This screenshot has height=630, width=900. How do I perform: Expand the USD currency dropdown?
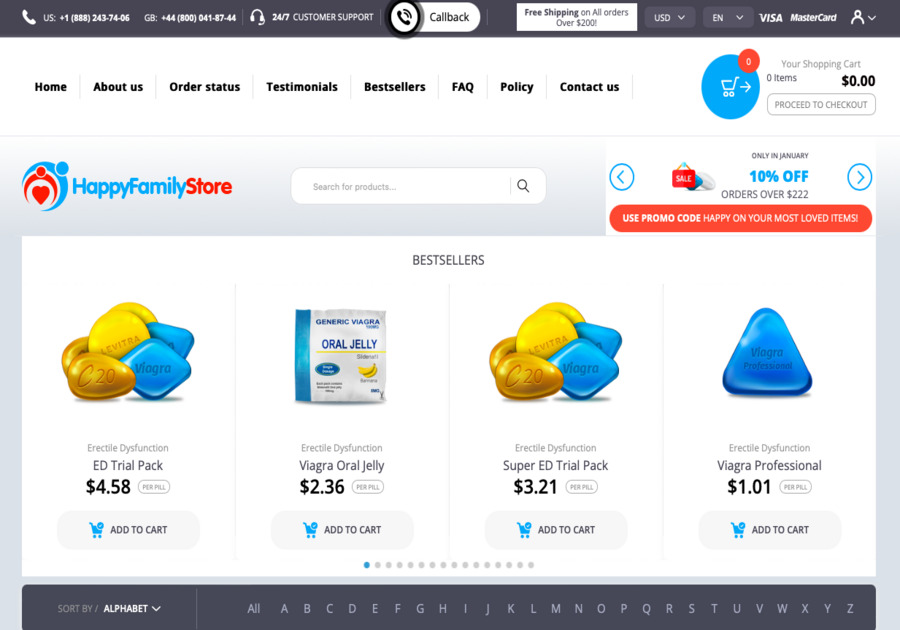pos(670,18)
